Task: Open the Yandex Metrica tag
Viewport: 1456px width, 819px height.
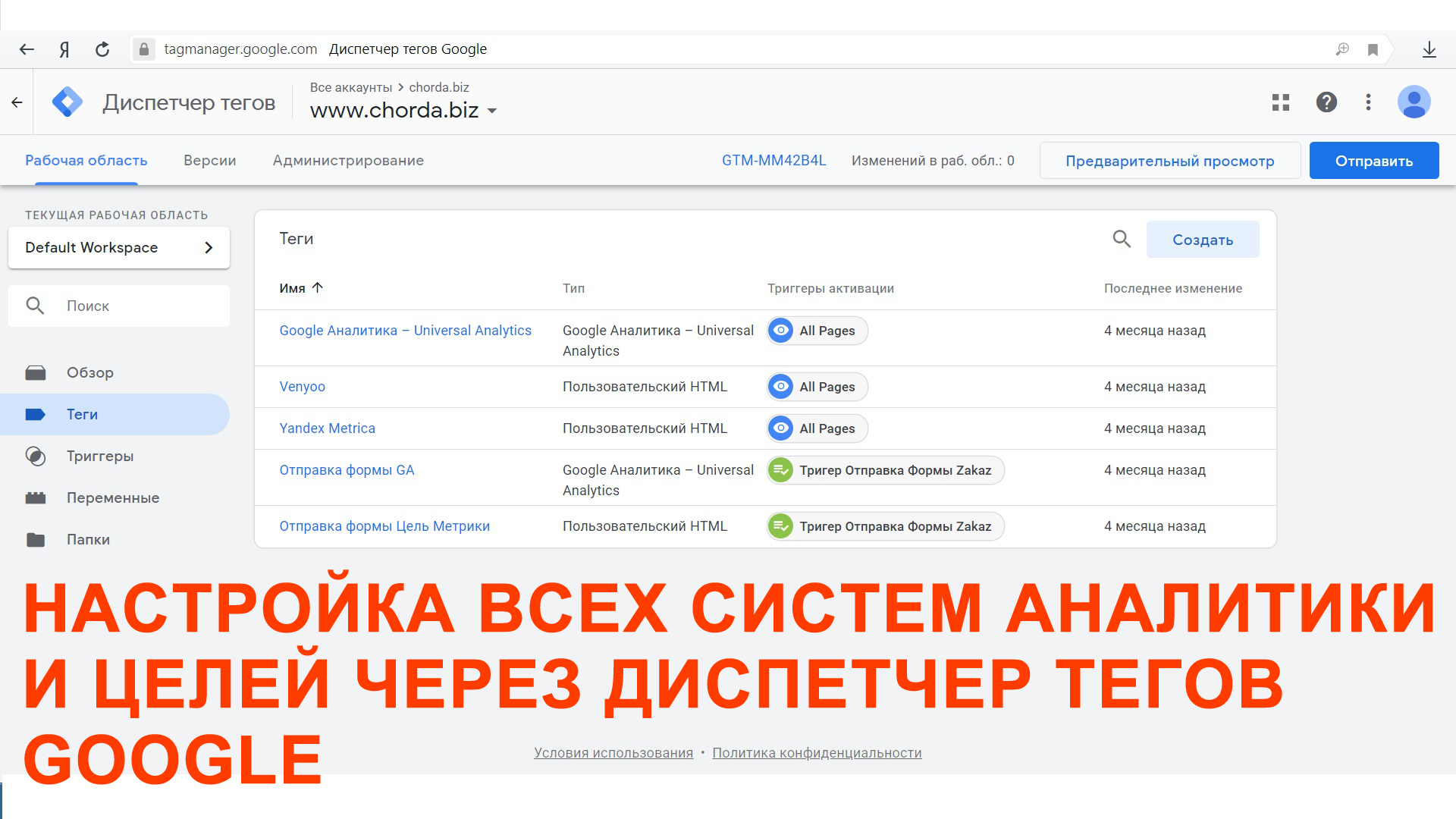Action: 328,428
